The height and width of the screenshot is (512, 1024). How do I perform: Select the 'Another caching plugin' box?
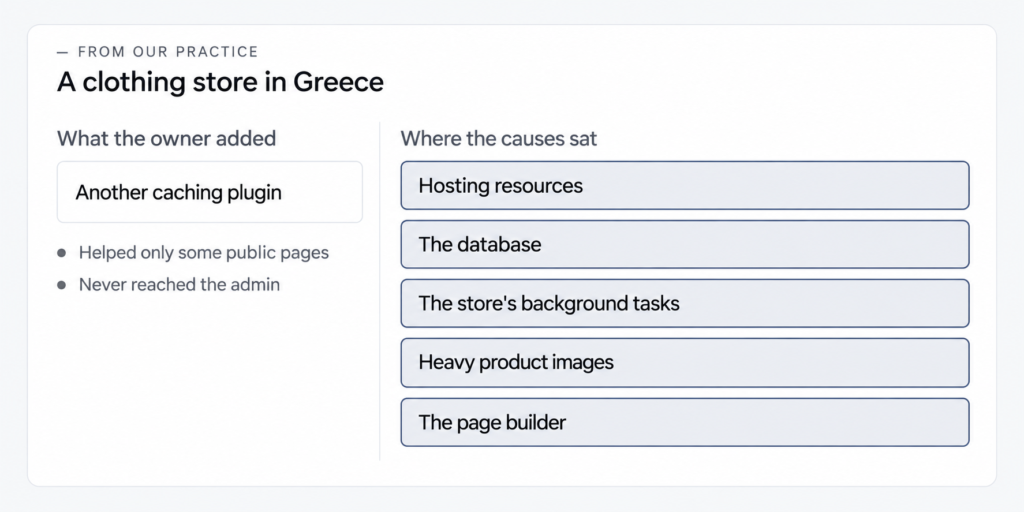pos(210,192)
